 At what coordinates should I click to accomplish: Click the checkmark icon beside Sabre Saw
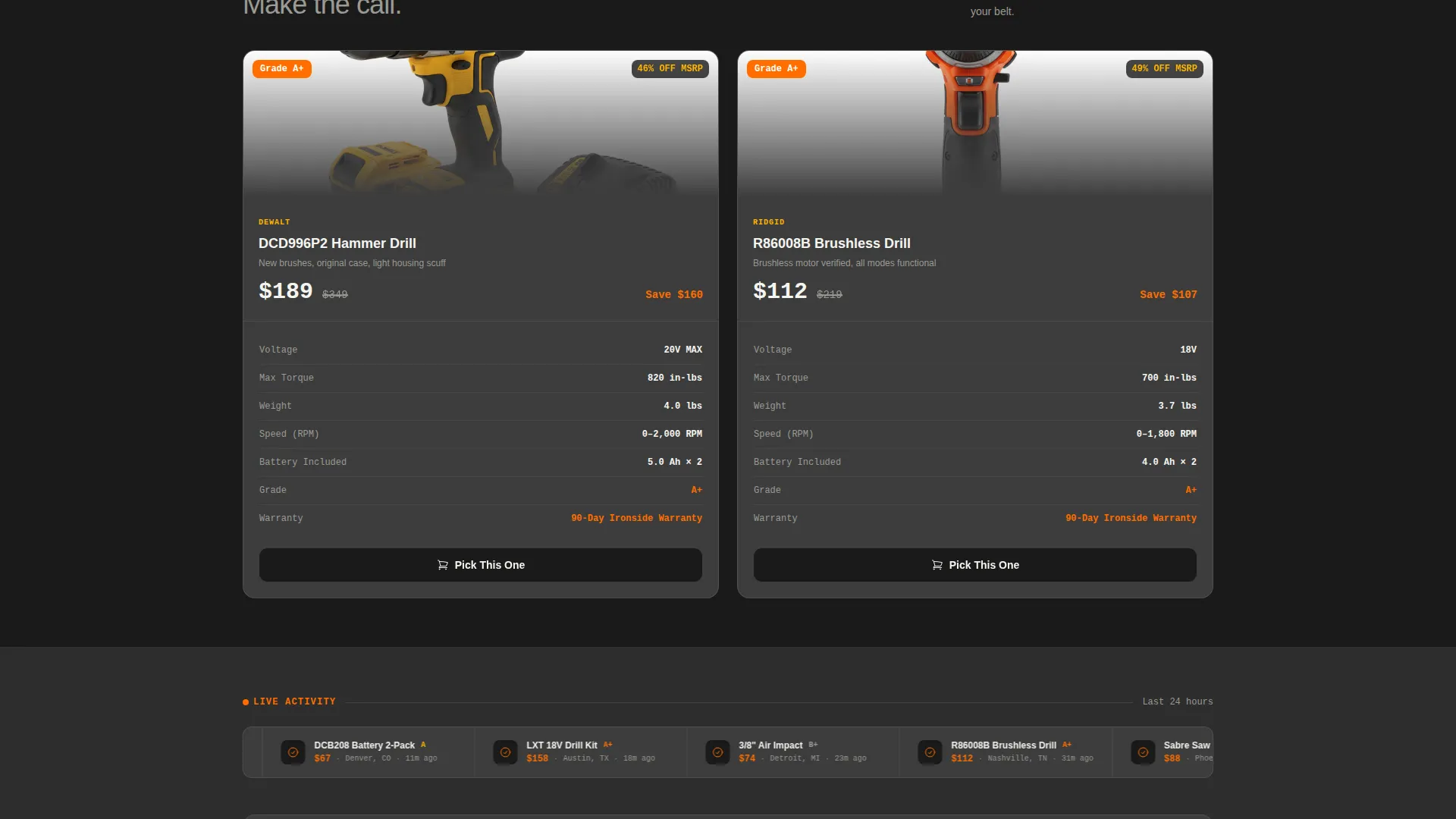point(1143,752)
